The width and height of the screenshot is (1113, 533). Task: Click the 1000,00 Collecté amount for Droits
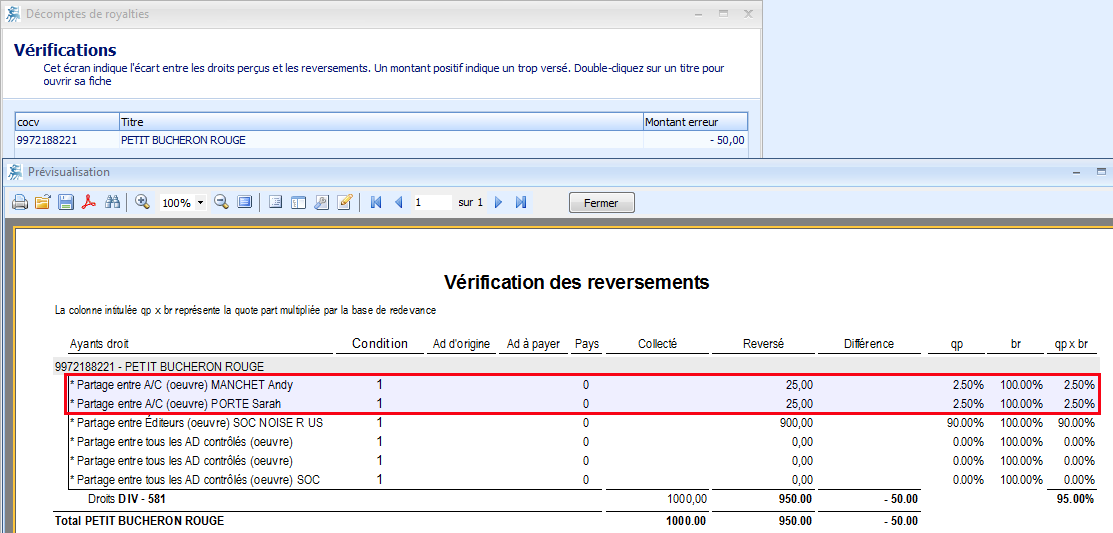[x=687, y=499]
